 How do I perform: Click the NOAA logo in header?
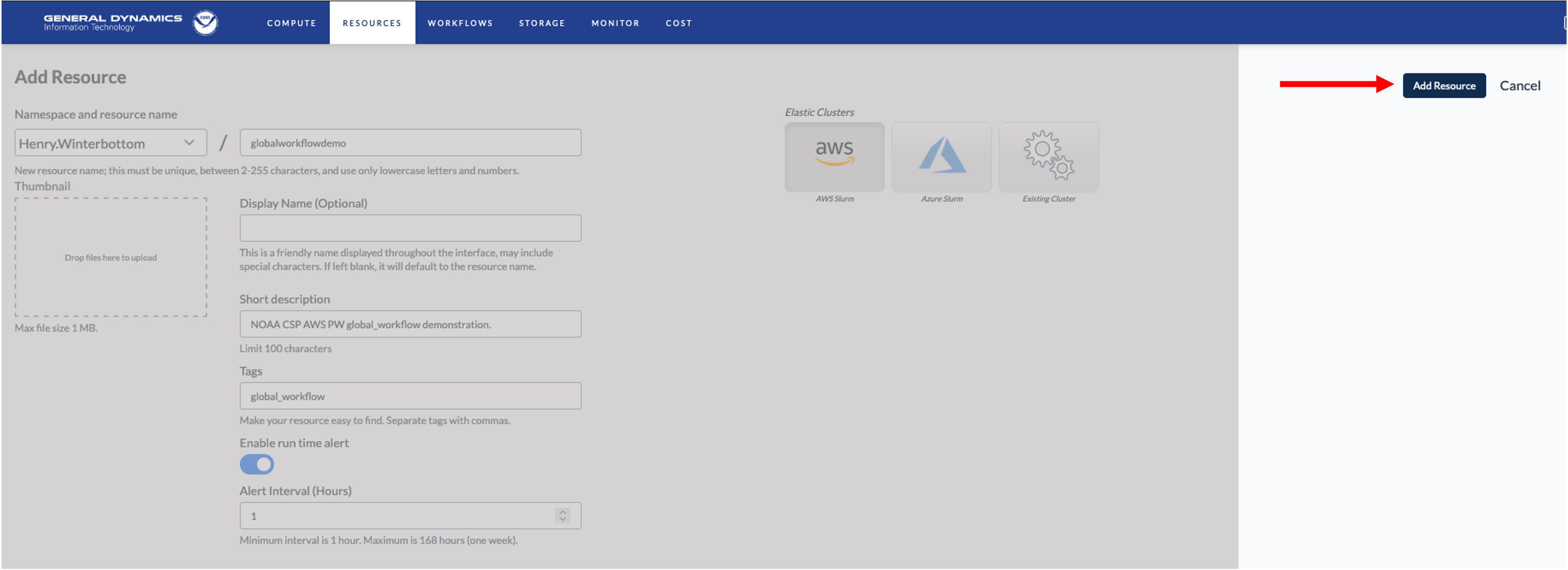[205, 22]
